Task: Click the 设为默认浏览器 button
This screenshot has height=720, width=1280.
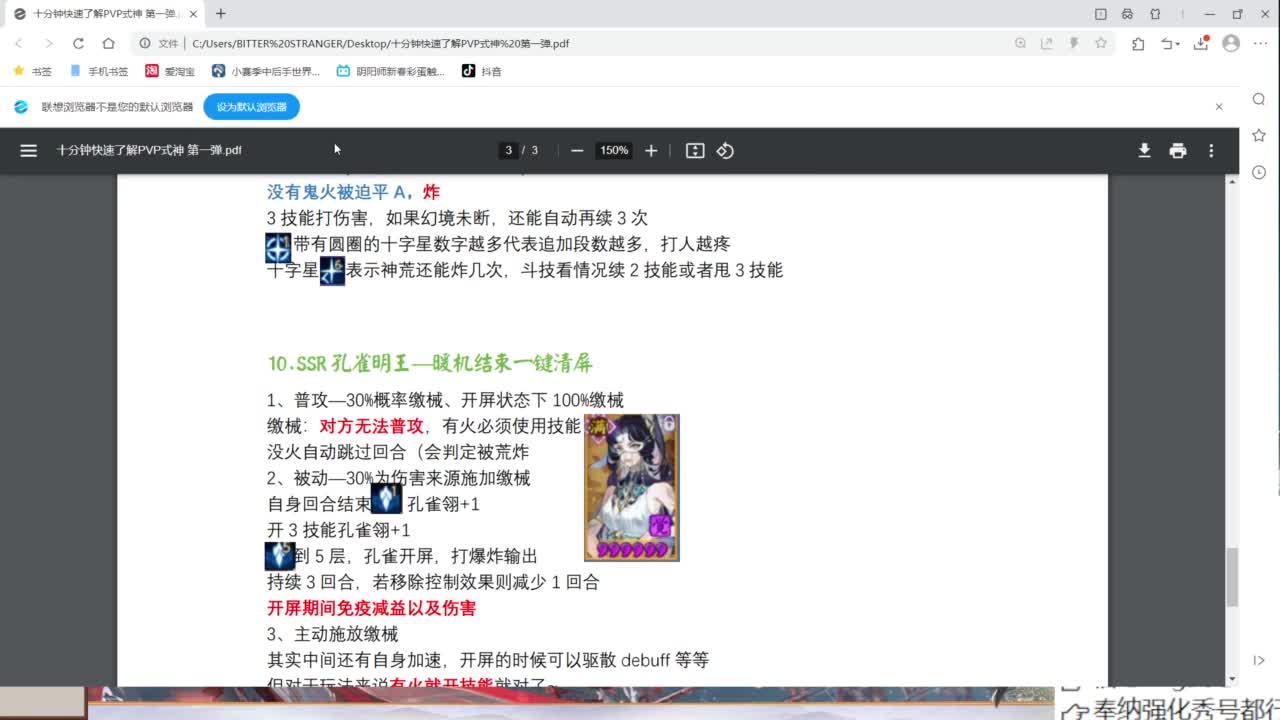Action: click(x=250, y=106)
